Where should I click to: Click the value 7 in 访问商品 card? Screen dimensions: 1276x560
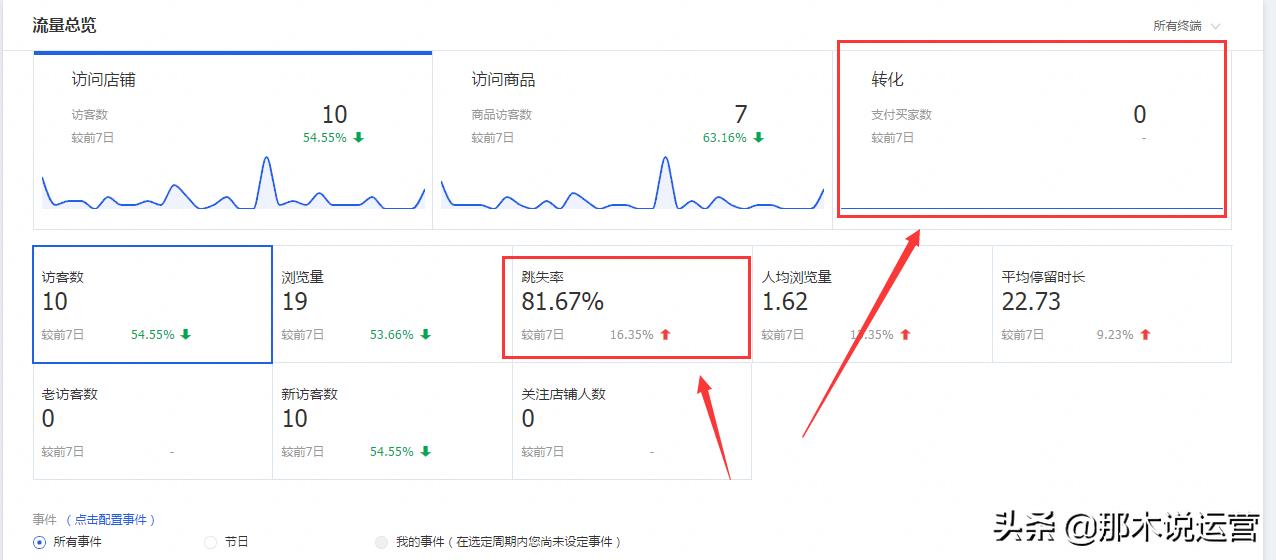pyautogui.click(x=740, y=115)
